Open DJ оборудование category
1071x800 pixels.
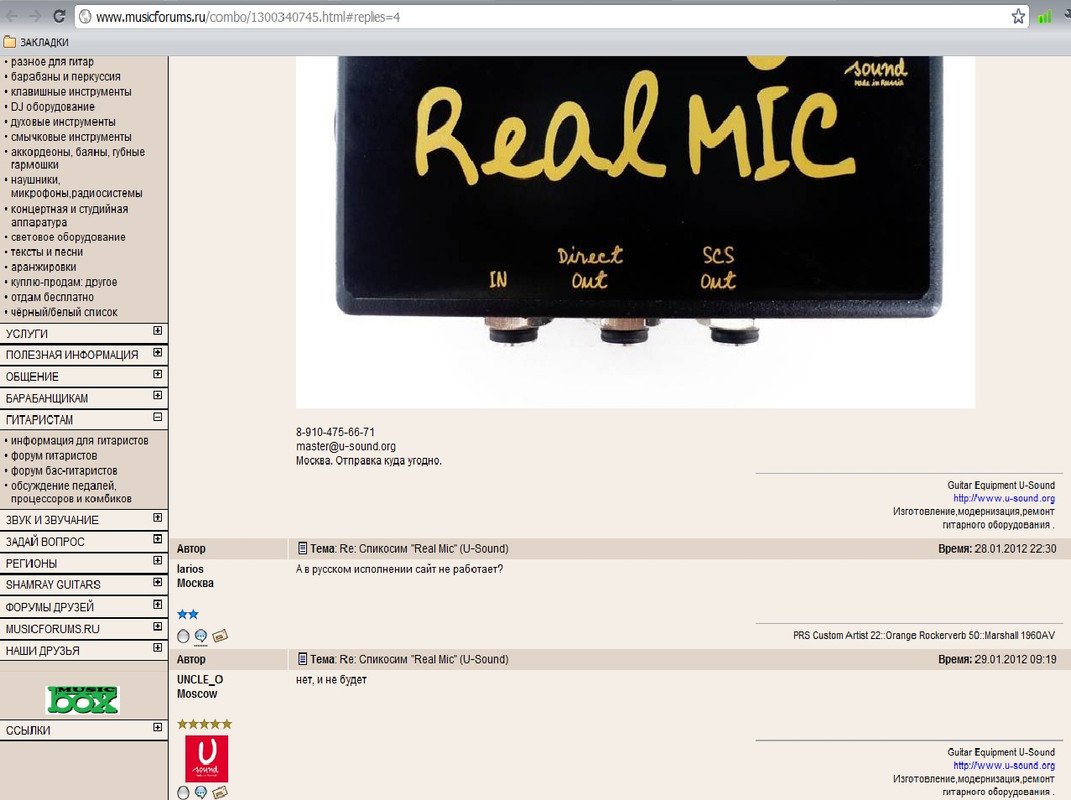(x=53, y=107)
